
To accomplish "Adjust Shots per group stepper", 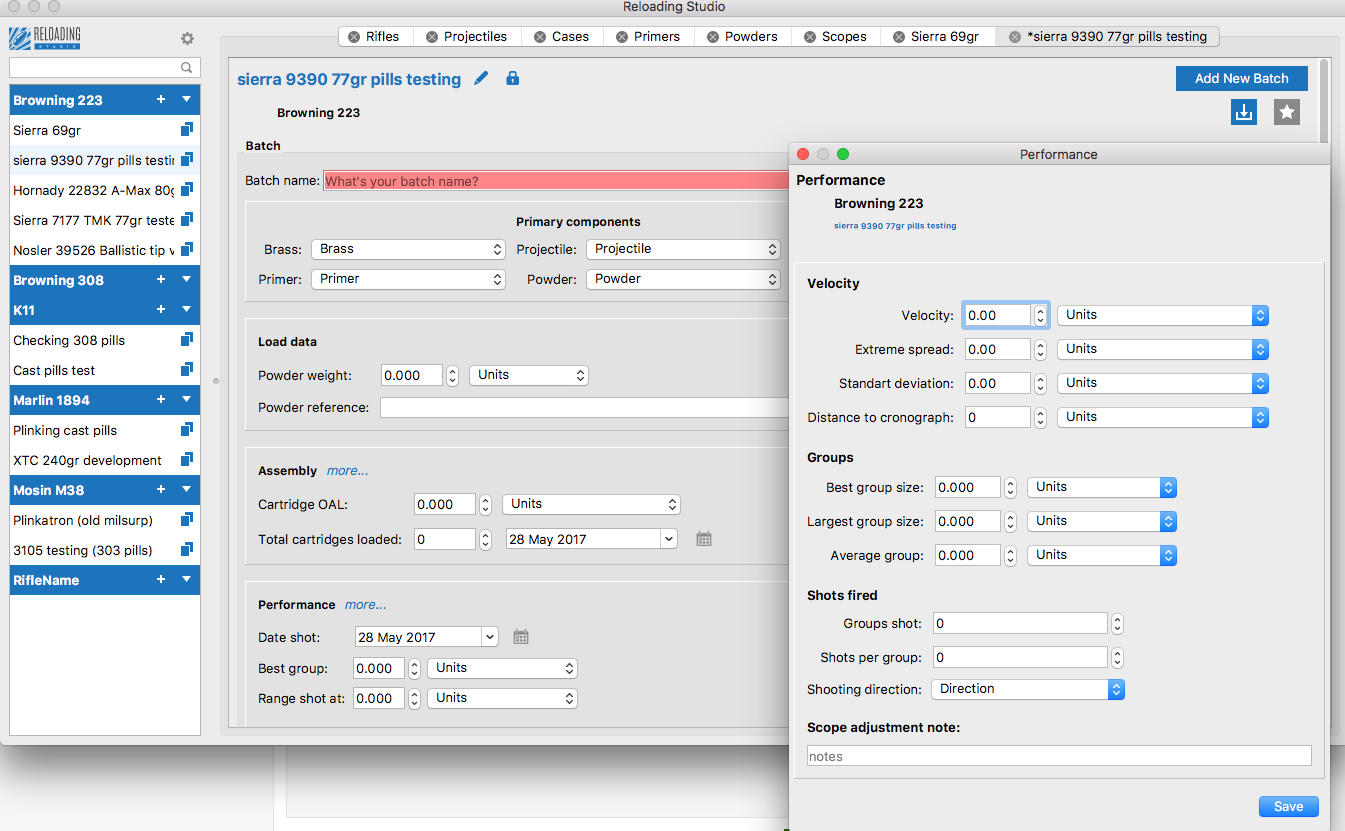I will 1117,658.
